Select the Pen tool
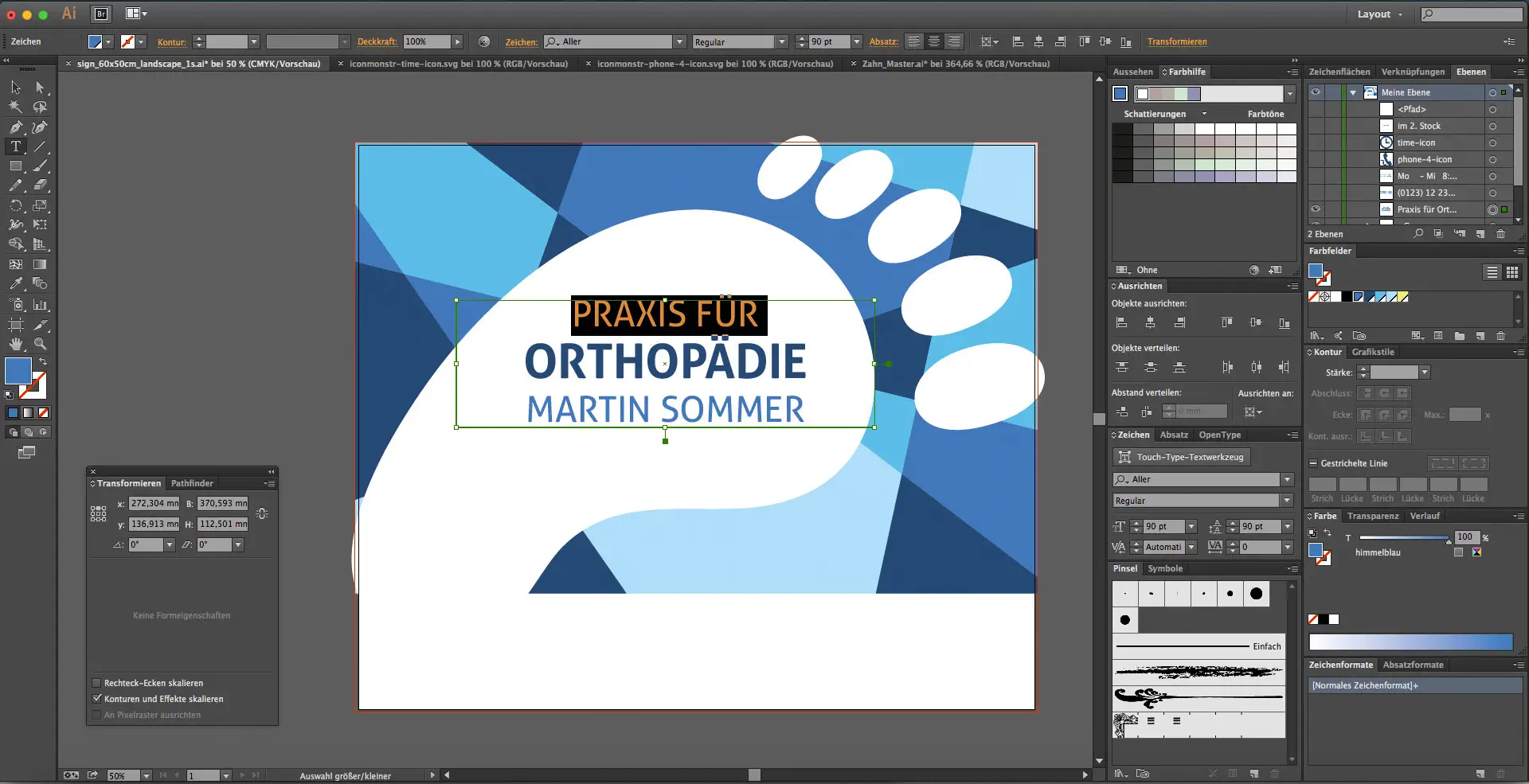Image resolution: width=1529 pixels, height=784 pixels. (15, 127)
